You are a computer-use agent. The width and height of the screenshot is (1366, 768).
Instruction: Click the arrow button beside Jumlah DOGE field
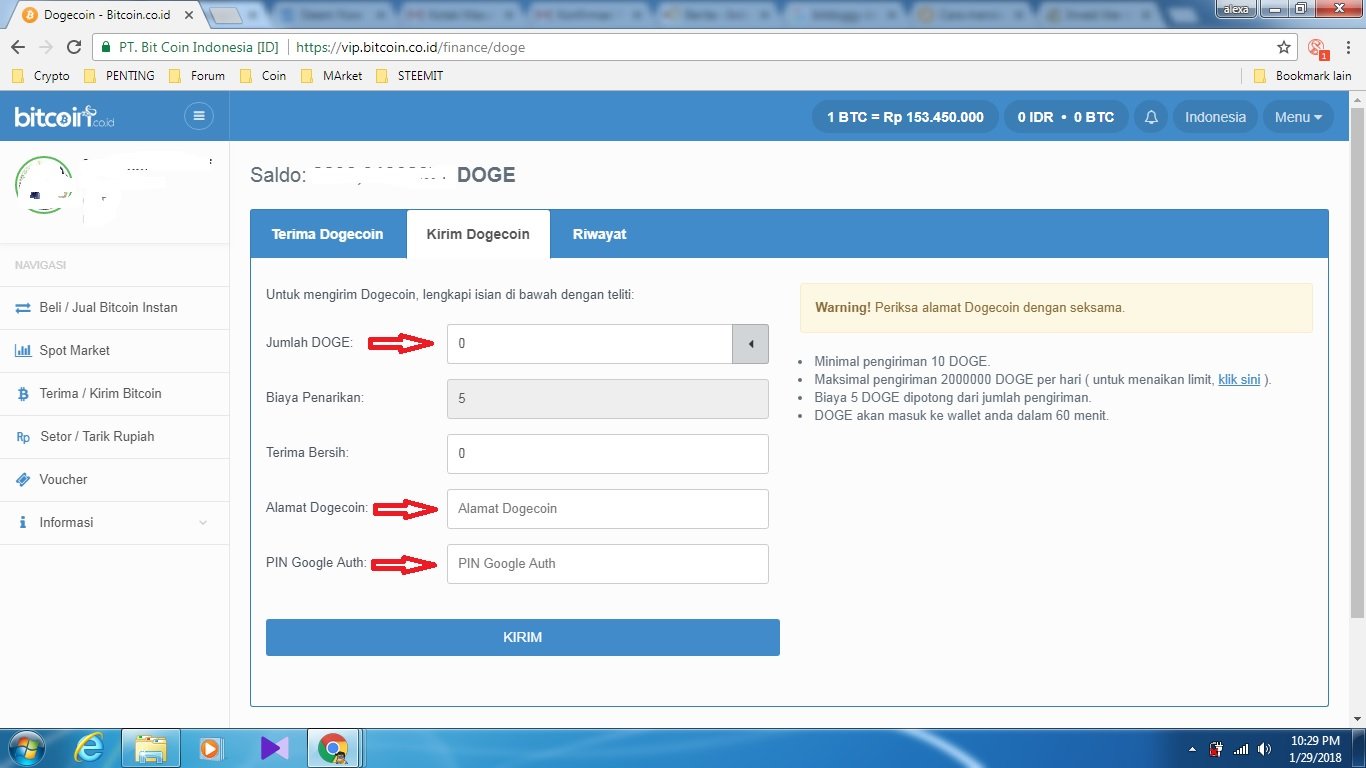click(x=750, y=344)
